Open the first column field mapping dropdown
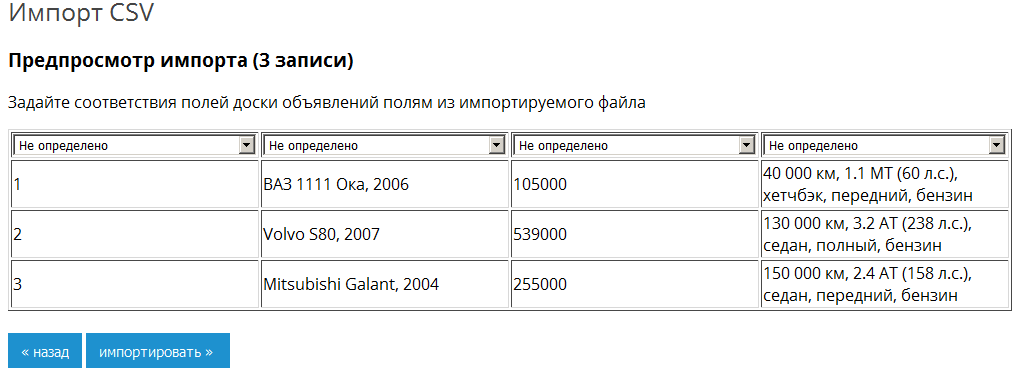 click(134, 145)
